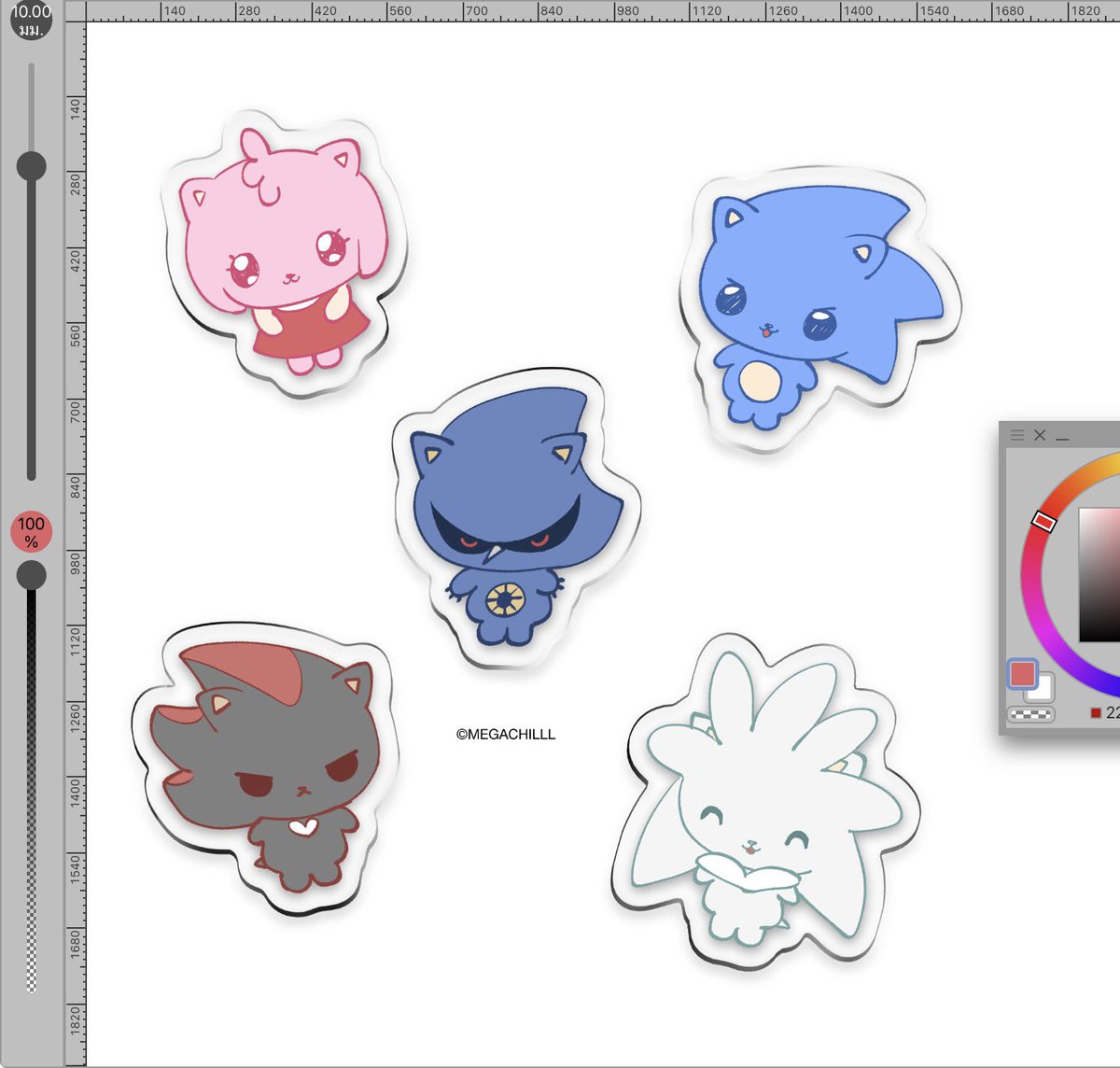Click the opacity slider handle
The width and height of the screenshot is (1120, 1068).
click(32, 575)
